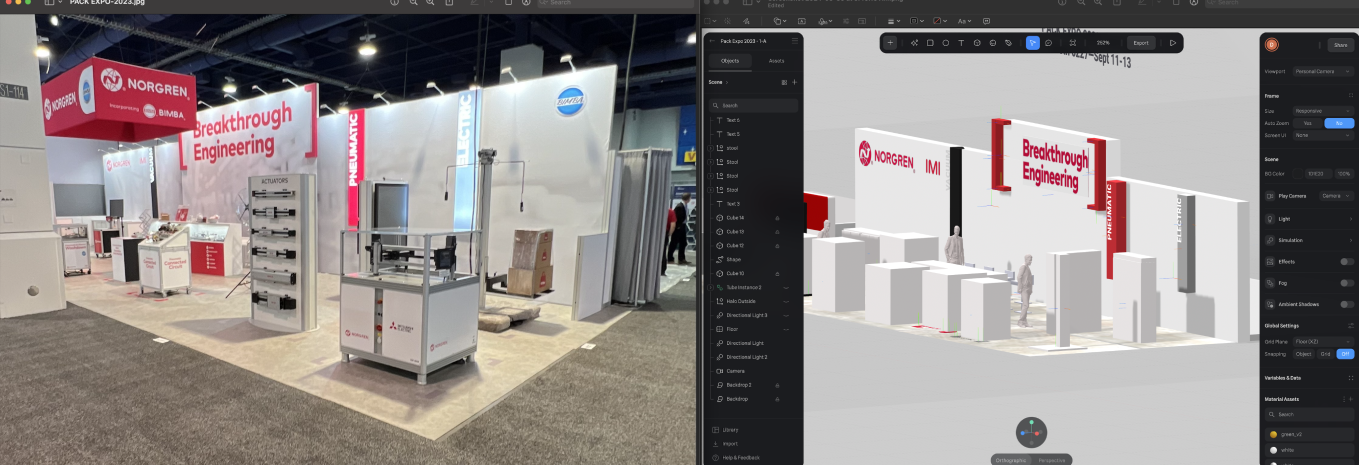Open the Frame Size Responsive dropdown

click(1324, 111)
